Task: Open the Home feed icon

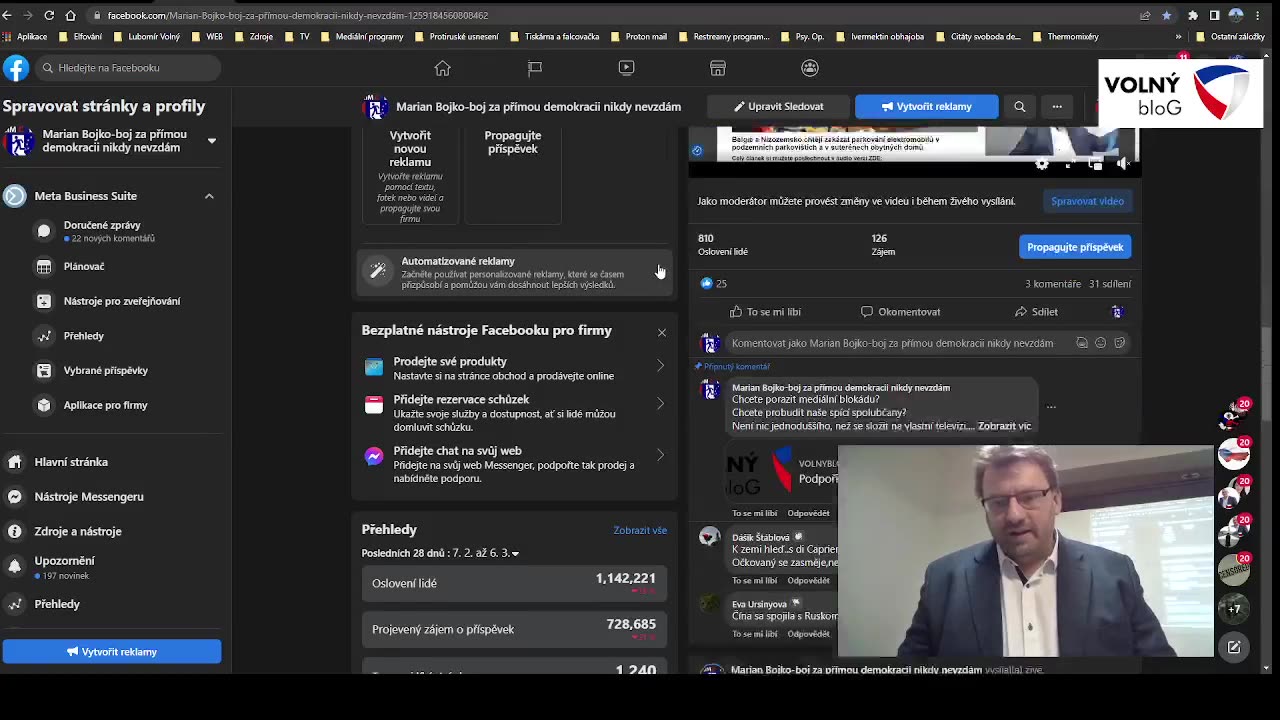Action: (x=442, y=68)
